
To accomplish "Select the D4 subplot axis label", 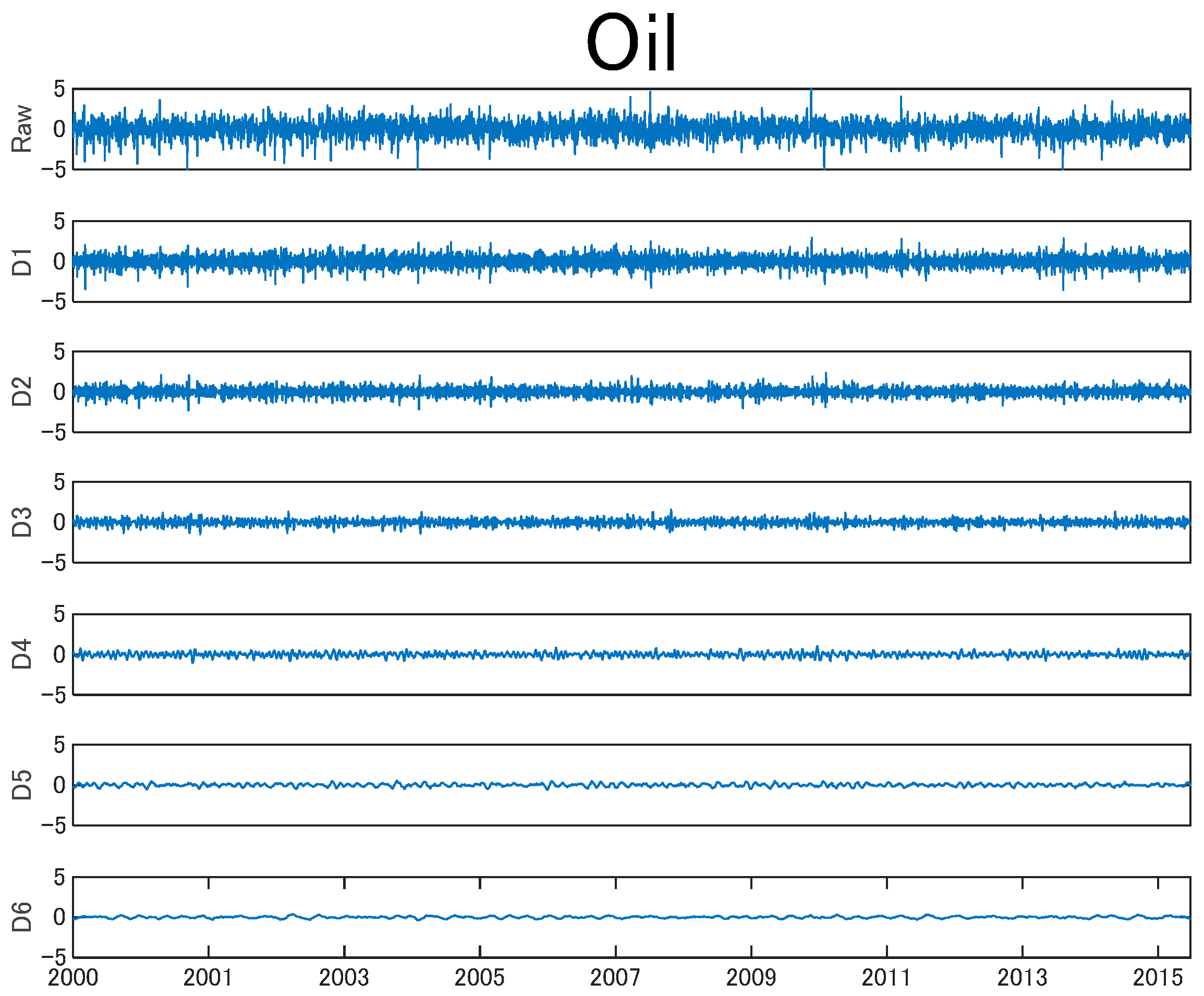I will [22, 654].
